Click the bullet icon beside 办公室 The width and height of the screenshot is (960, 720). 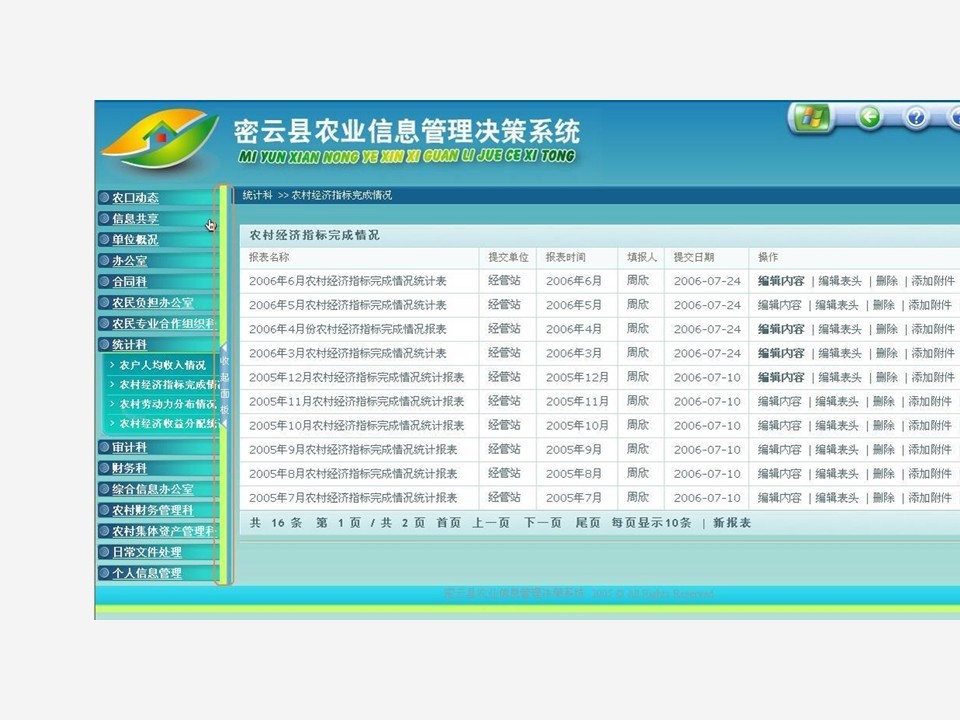[104, 261]
